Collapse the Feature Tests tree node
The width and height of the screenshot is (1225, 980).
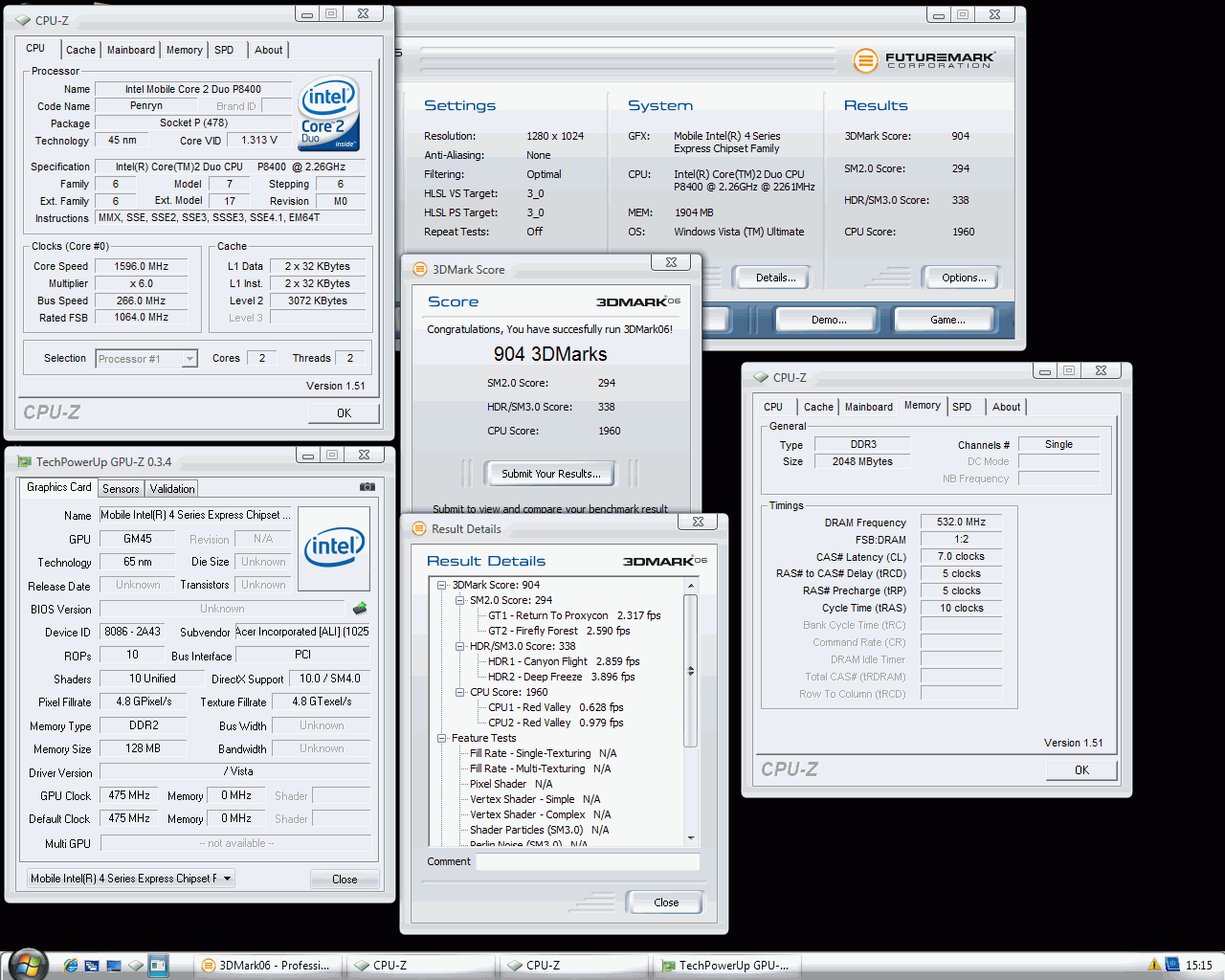(442, 738)
